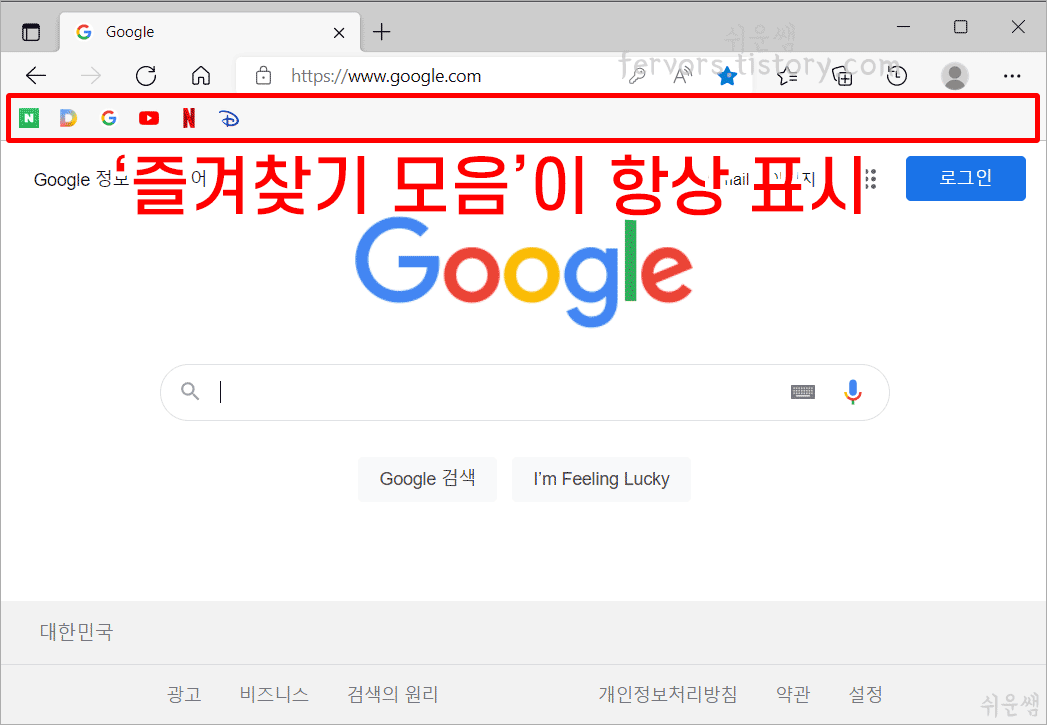The height and width of the screenshot is (725, 1047).
Task: Open the 개인정보처리방침 link
Action: click(668, 694)
